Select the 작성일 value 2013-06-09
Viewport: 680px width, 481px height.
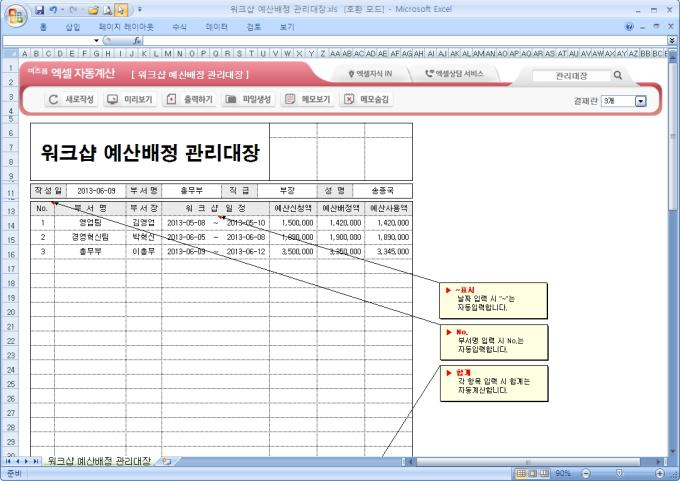96,190
